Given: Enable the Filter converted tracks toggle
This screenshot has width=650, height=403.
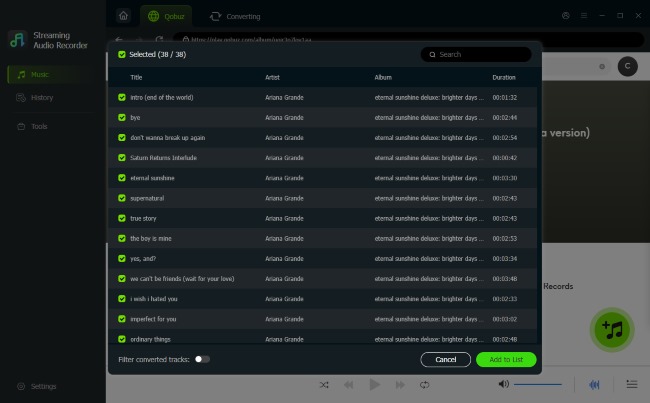Looking at the screenshot, I should [x=202, y=359].
